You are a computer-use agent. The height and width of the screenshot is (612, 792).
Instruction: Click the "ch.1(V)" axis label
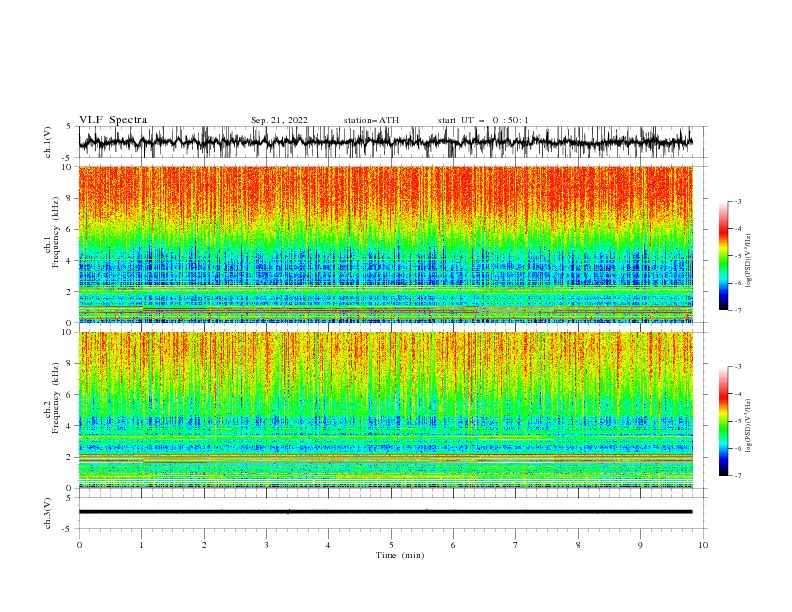48,142
